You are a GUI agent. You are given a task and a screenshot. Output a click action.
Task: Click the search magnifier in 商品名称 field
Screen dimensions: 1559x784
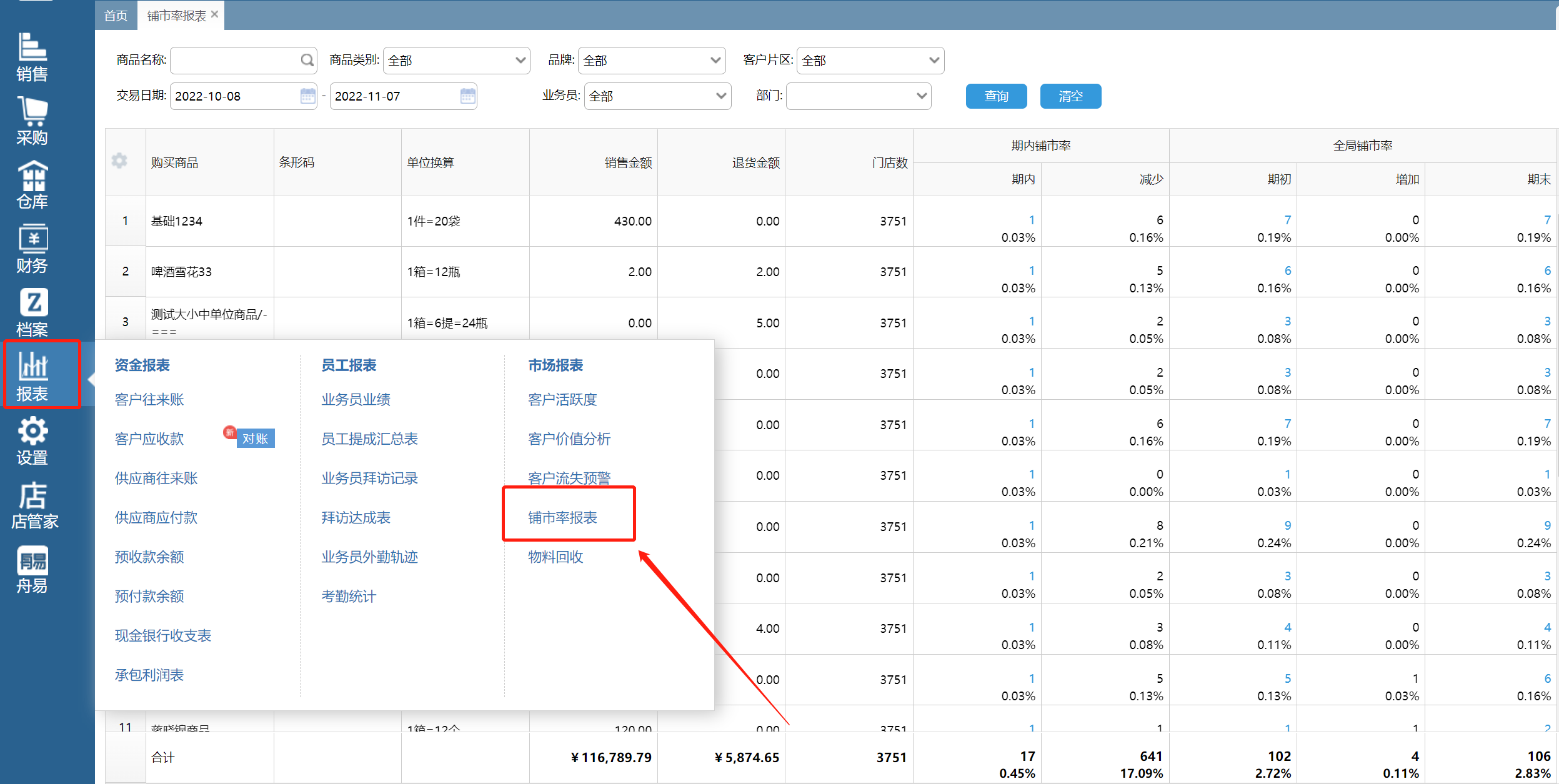point(307,60)
